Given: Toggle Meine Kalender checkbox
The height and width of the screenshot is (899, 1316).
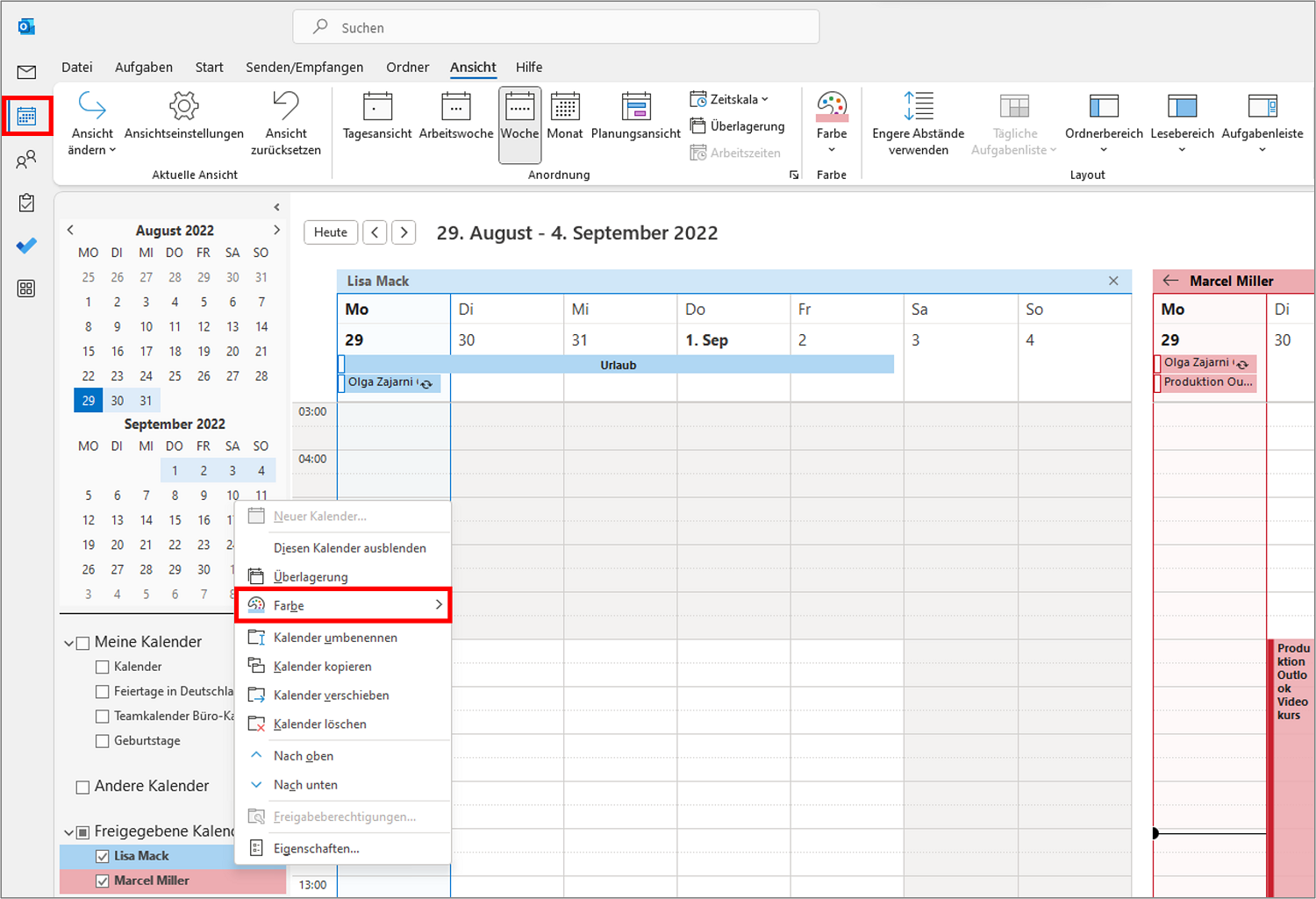Looking at the screenshot, I should 82,643.
